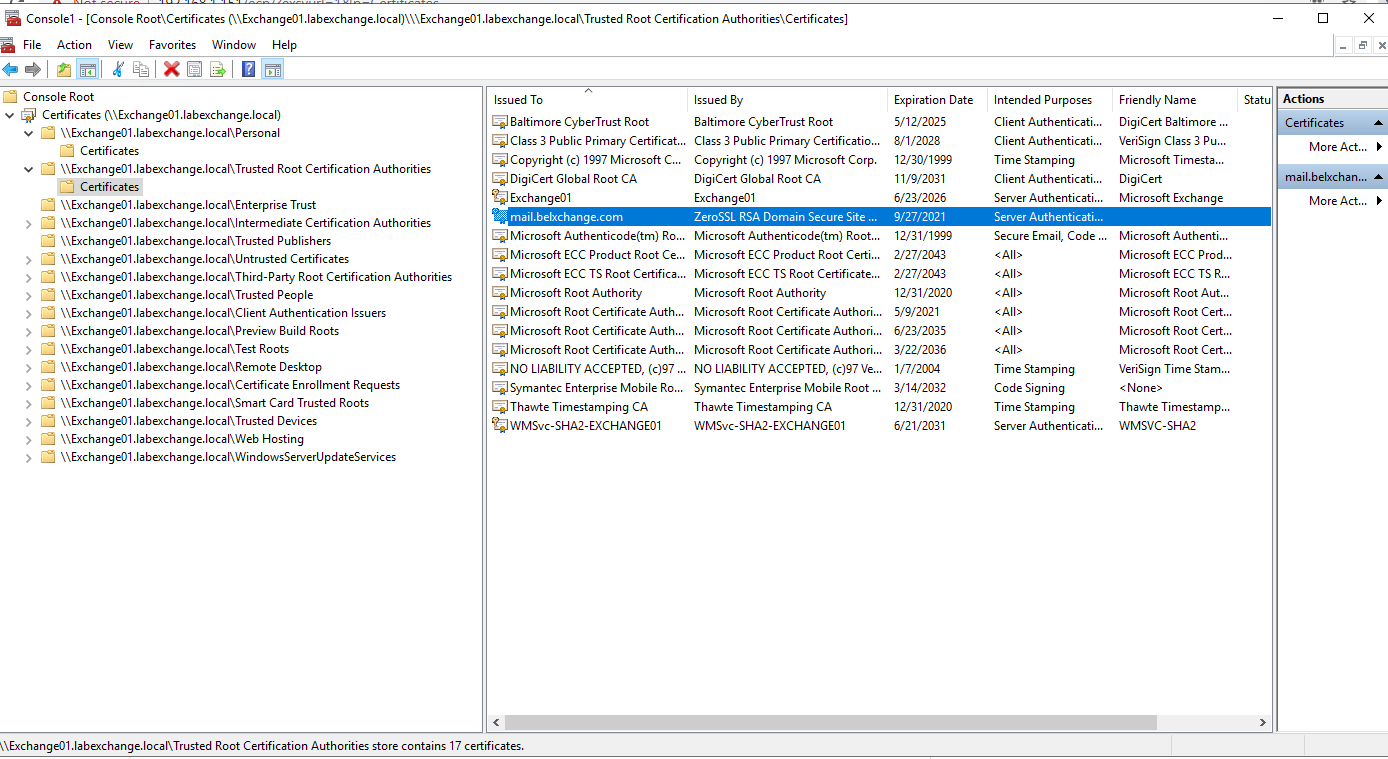Click the Exchange01 certificate key icon
The image size is (1388, 759).
pos(500,197)
